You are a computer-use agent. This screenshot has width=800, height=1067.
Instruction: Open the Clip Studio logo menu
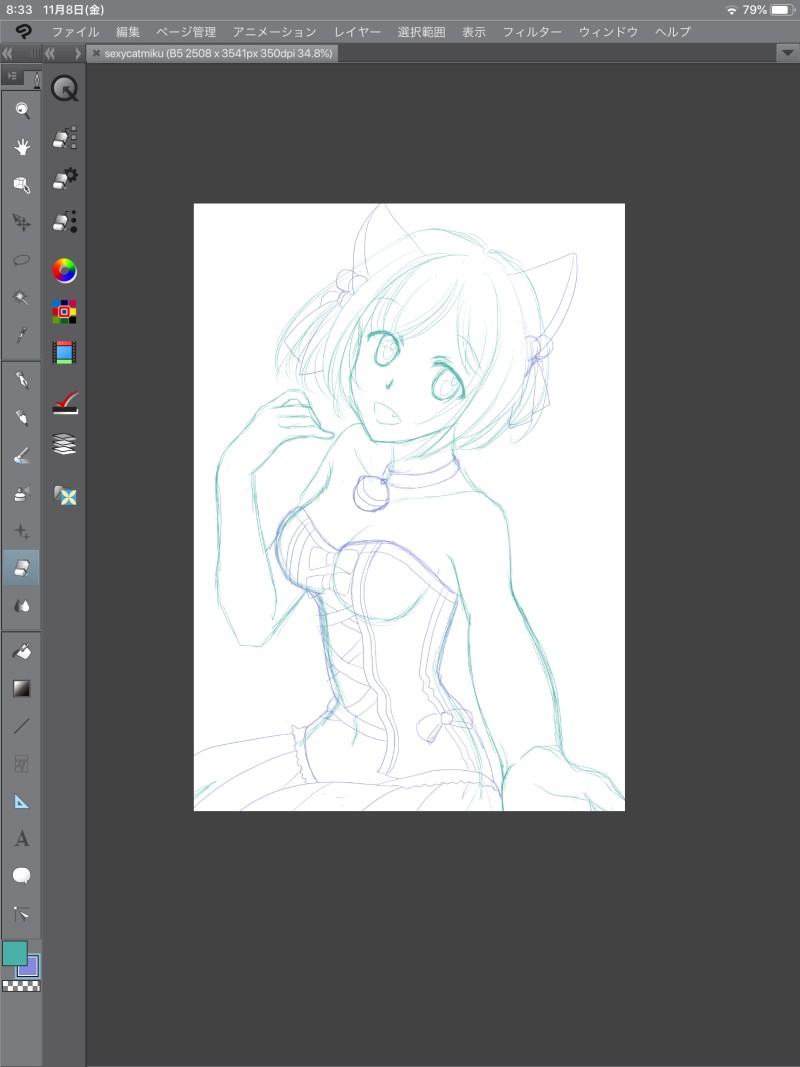(x=24, y=31)
